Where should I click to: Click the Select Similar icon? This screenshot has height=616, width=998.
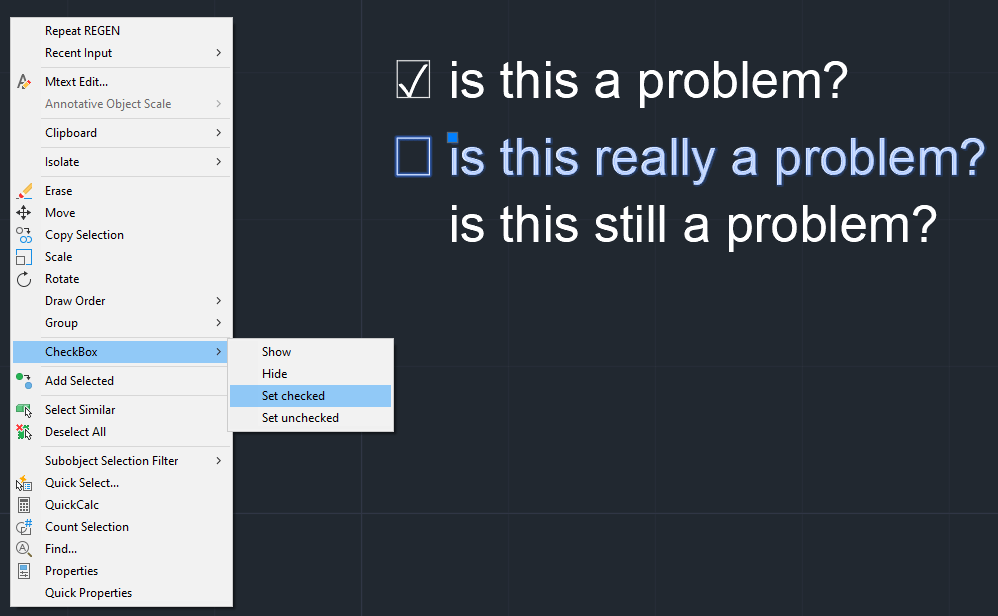(24, 409)
